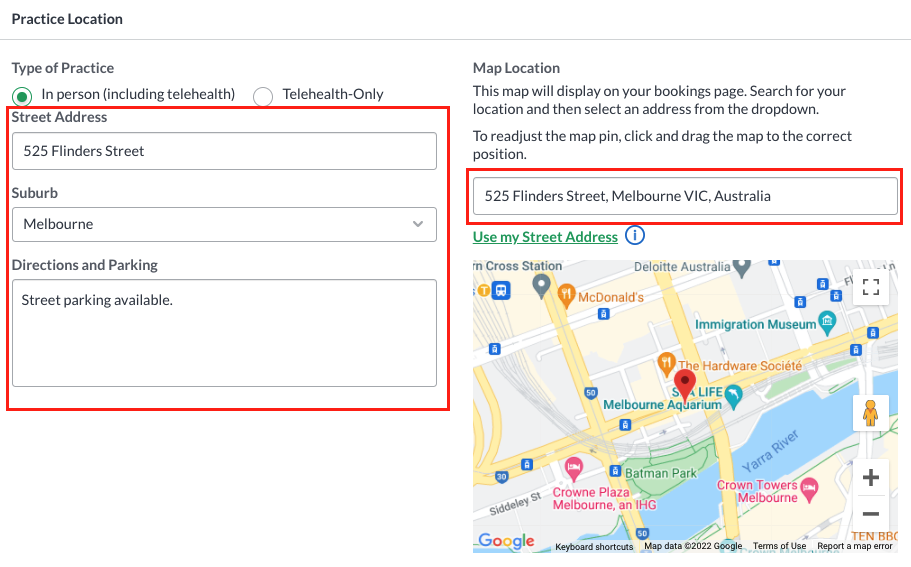Click the info icon beside Use my Street Address
The height and width of the screenshot is (567, 911).
[x=635, y=236]
